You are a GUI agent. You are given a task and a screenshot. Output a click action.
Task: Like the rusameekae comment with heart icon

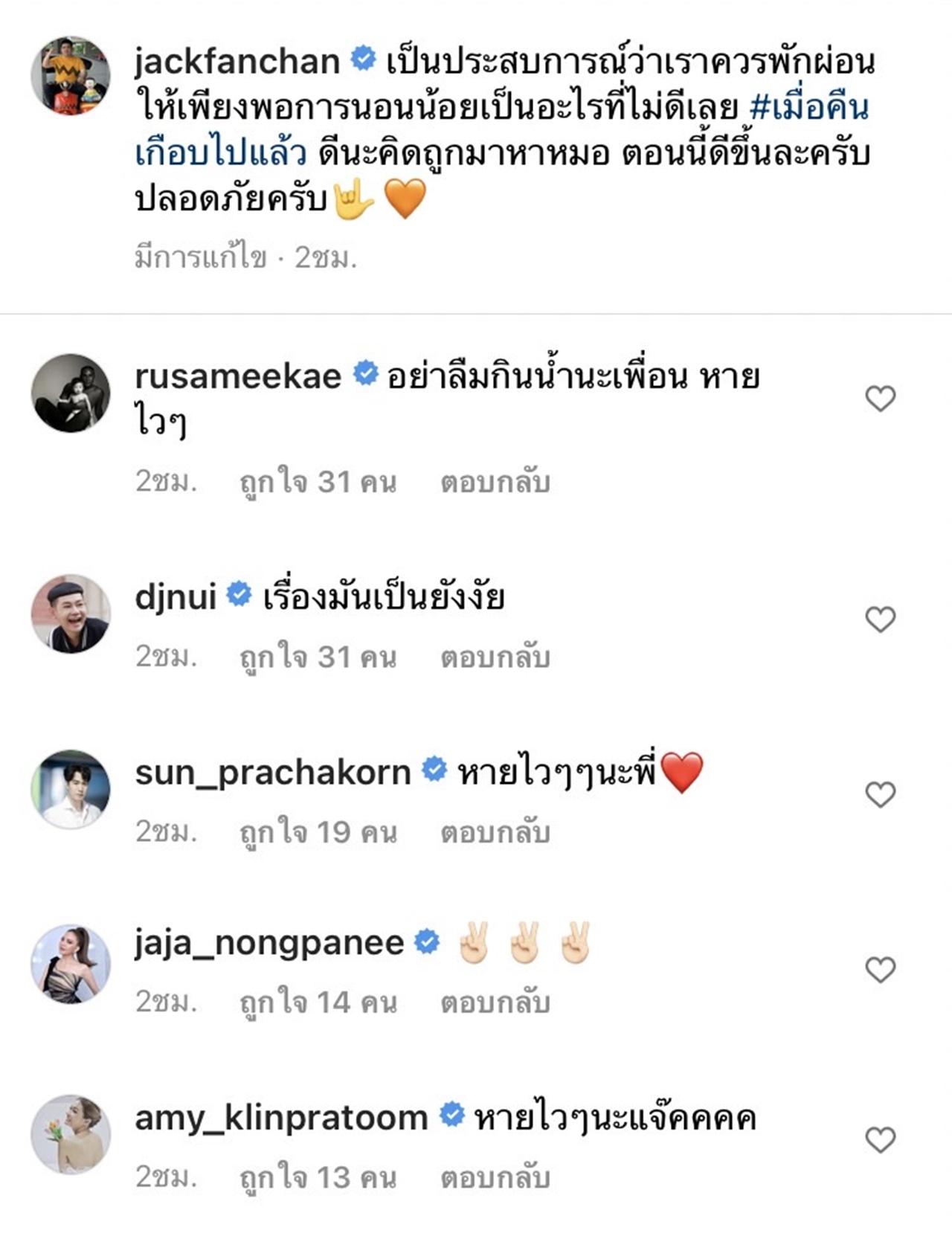coord(880,399)
